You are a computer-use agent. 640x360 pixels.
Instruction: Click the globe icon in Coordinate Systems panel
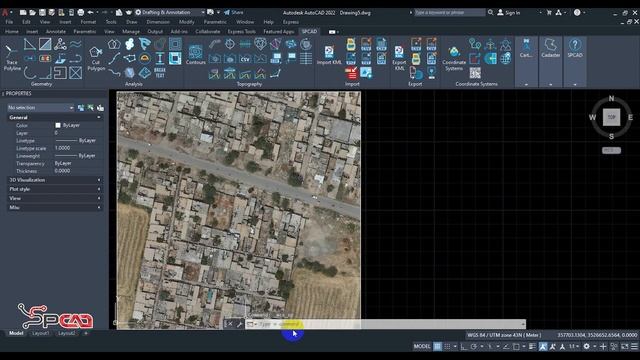505,59
